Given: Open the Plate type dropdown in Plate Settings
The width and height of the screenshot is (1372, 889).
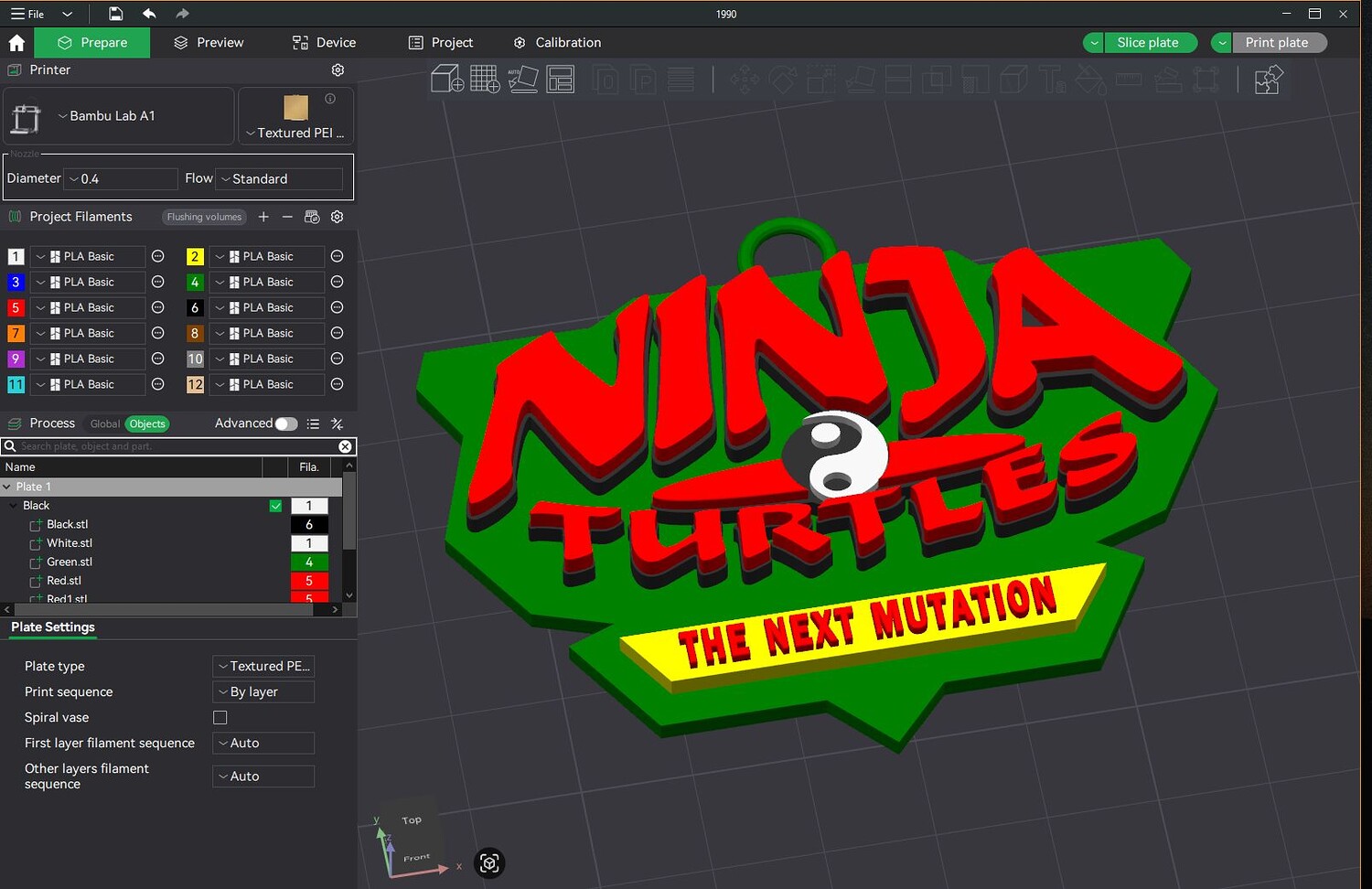Looking at the screenshot, I should (263, 667).
